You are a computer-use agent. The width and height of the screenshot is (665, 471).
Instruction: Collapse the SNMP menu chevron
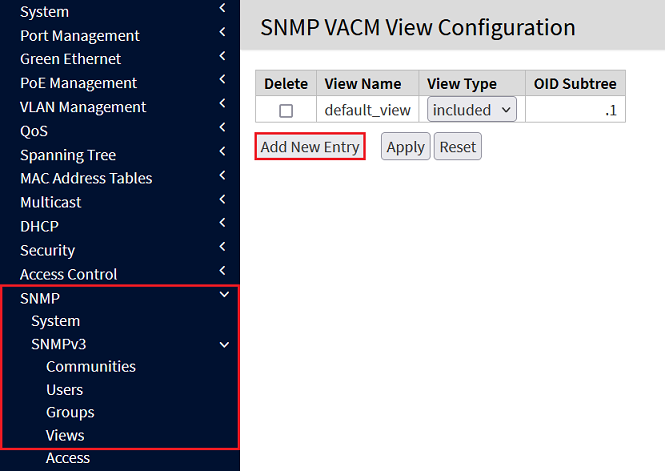coord(223,296)
